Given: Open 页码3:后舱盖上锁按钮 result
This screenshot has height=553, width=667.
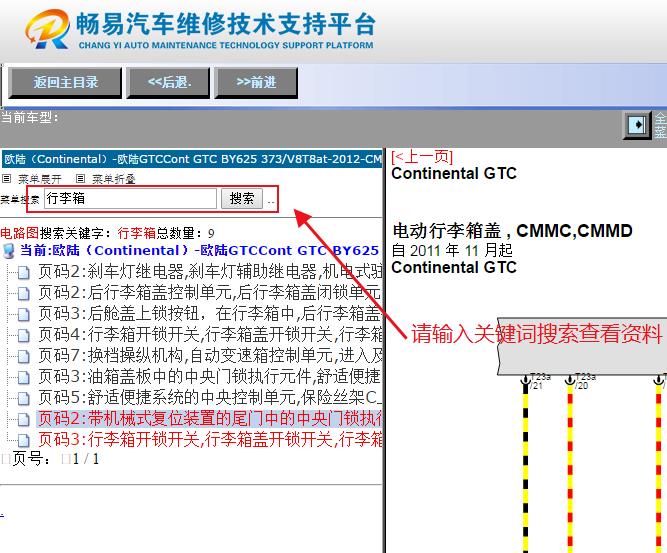Looking at the screenshot, I should [210, 313].
